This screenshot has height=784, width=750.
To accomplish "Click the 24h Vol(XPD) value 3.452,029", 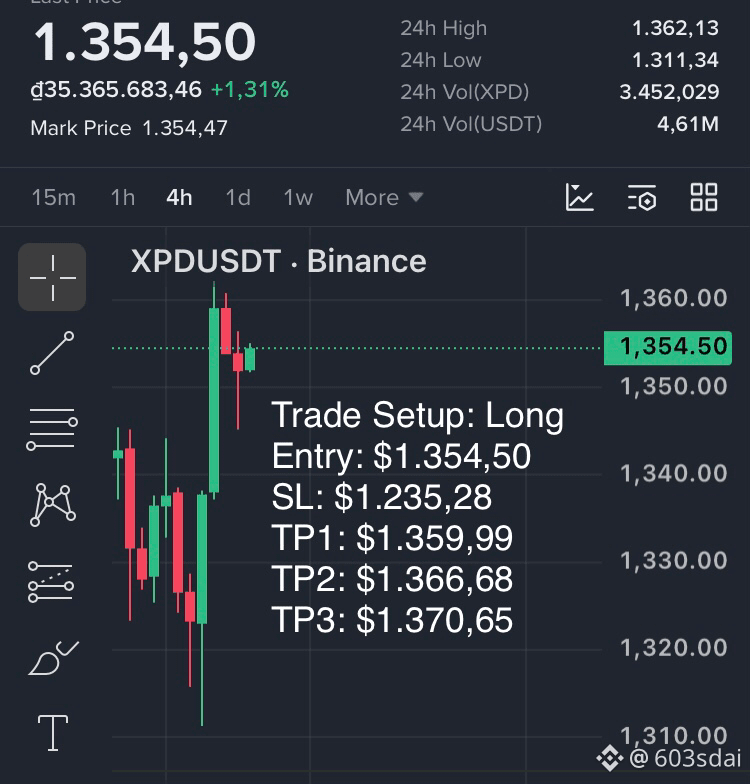I will [669, 92].
